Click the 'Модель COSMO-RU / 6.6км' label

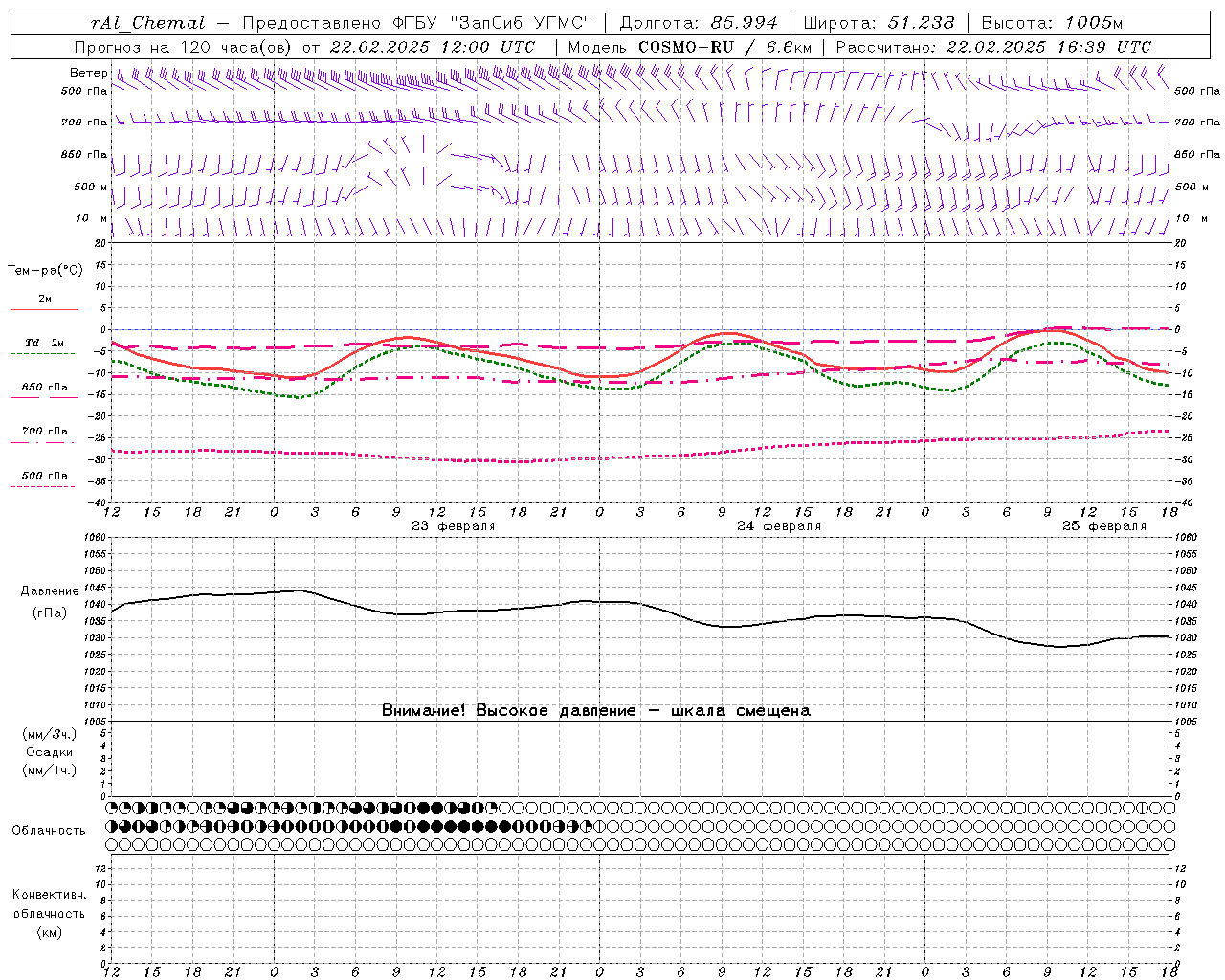tap(690, 47)
